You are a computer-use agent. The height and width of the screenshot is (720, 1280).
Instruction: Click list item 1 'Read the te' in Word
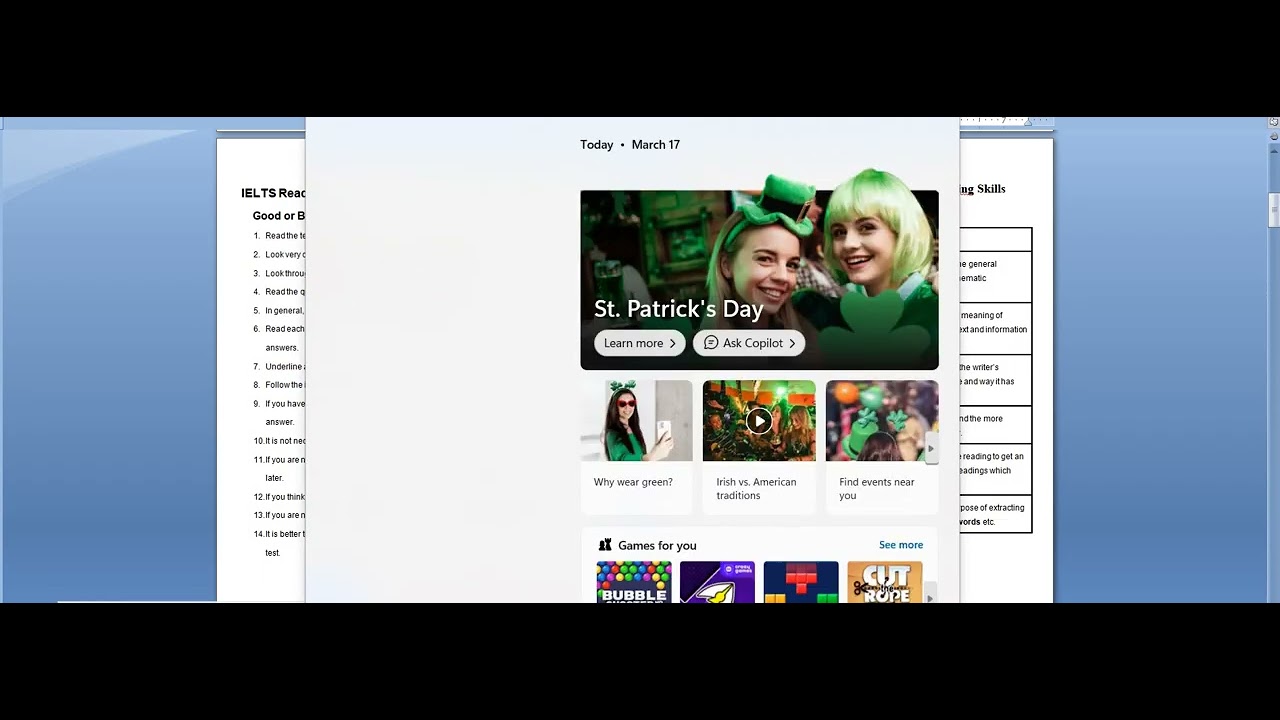[285, 236]
